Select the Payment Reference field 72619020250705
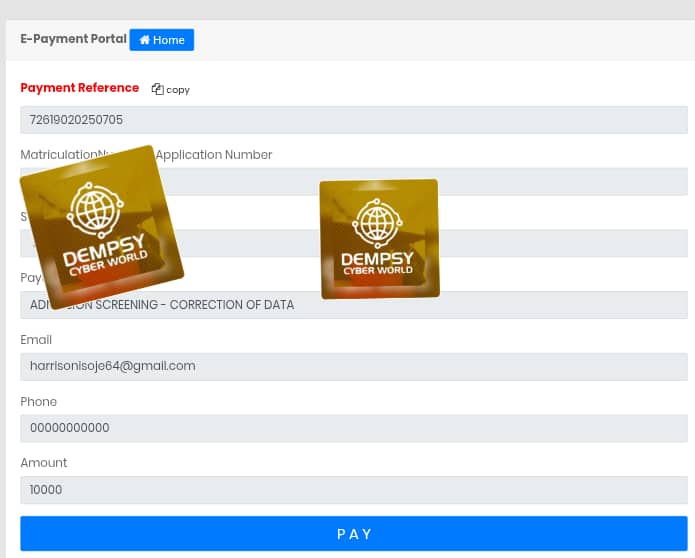 [x=354, y=120]
